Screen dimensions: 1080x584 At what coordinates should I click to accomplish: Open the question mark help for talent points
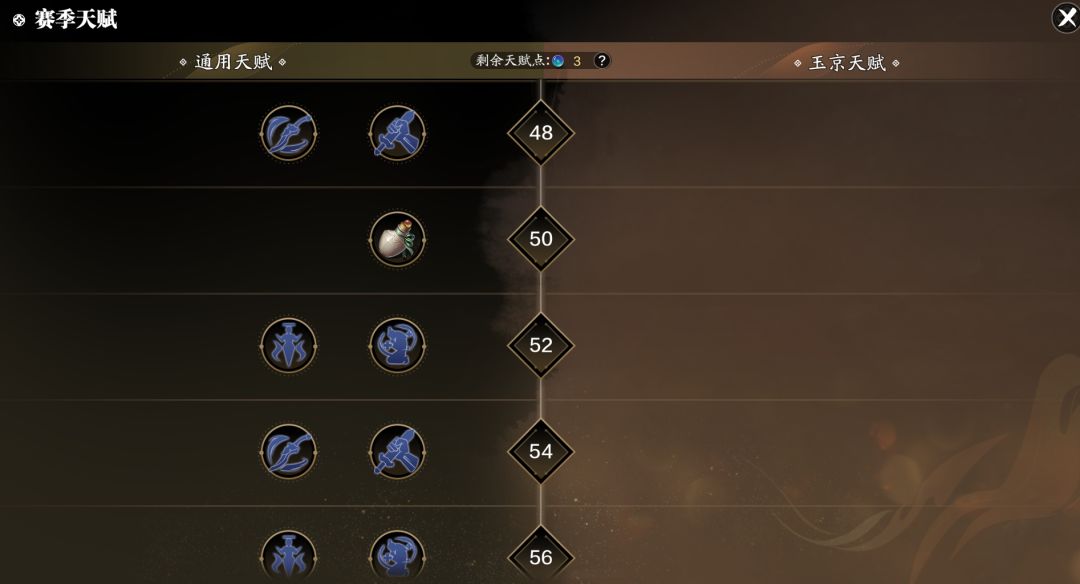click(601, 61)
